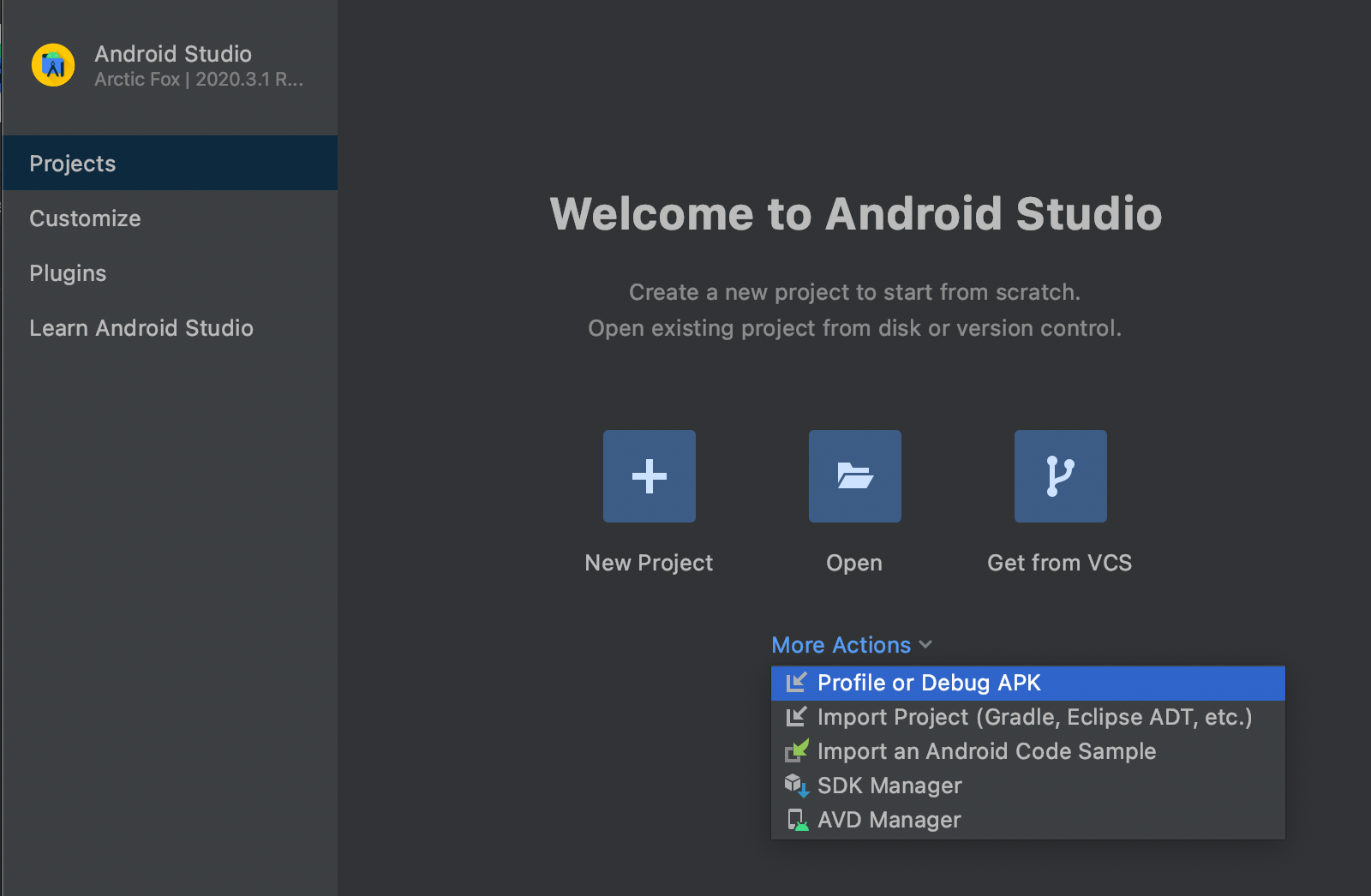The height and width of the screenshot is (896, 1371).
Task: Click the Profile or Debug APK icon
Action: pos(797,683)
